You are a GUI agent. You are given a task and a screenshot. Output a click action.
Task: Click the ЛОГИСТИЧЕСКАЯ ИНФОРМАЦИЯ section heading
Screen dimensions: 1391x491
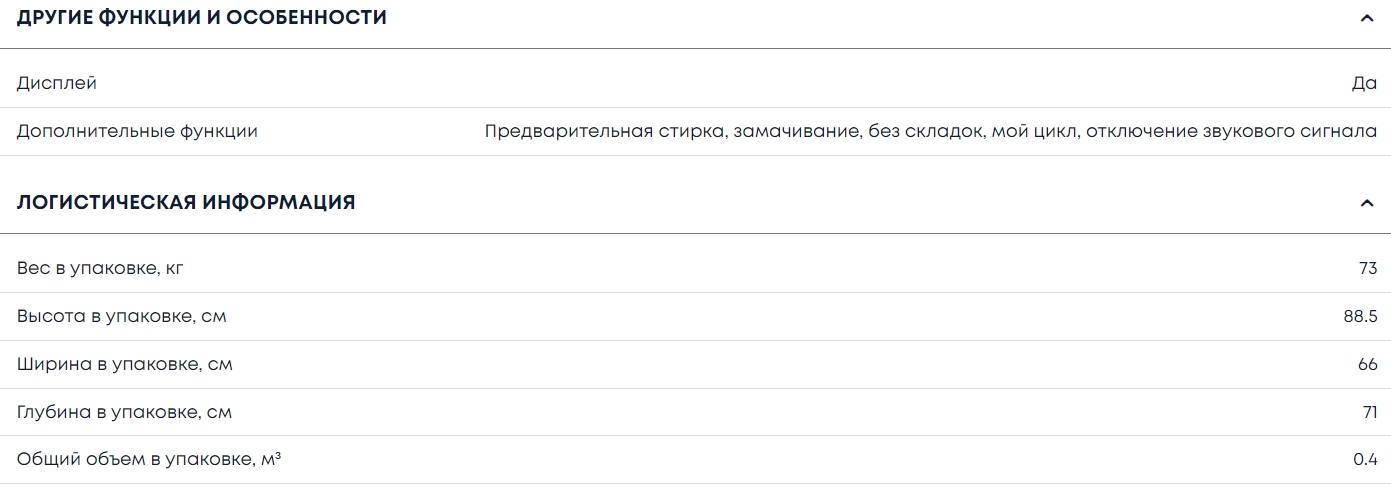pos(186,203)
